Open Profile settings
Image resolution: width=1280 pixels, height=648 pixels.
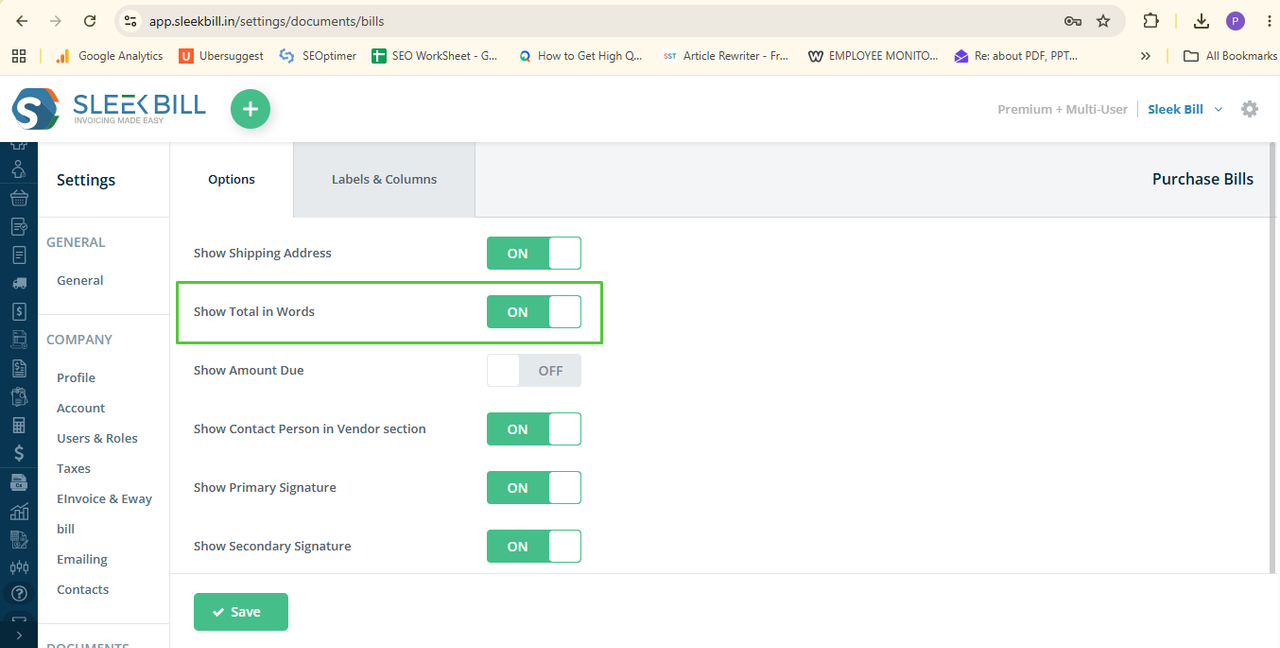[76, 378]
